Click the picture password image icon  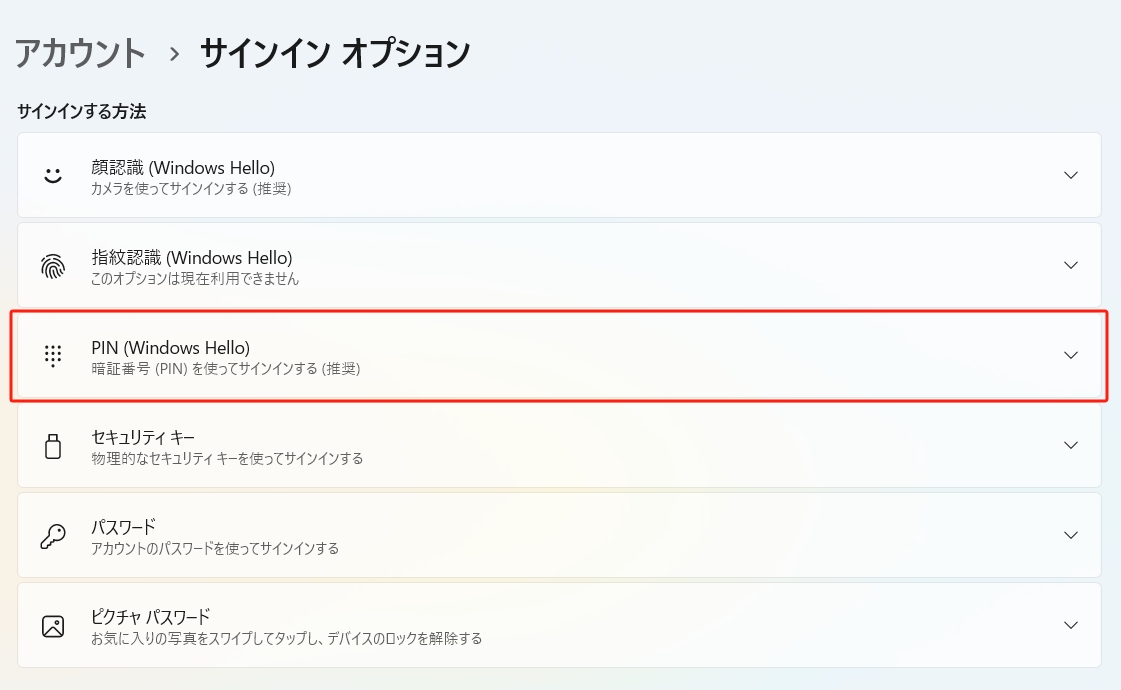click(53, 626)
